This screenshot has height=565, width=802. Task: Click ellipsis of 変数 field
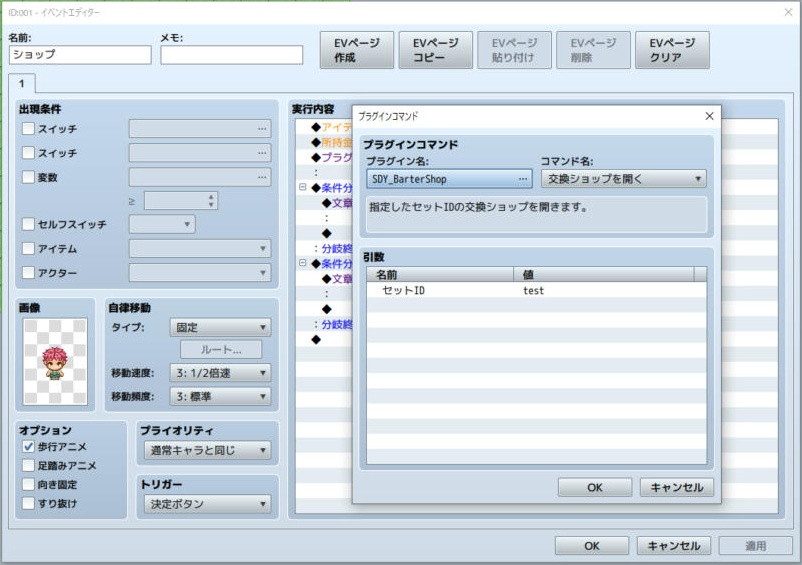point(262,177)
